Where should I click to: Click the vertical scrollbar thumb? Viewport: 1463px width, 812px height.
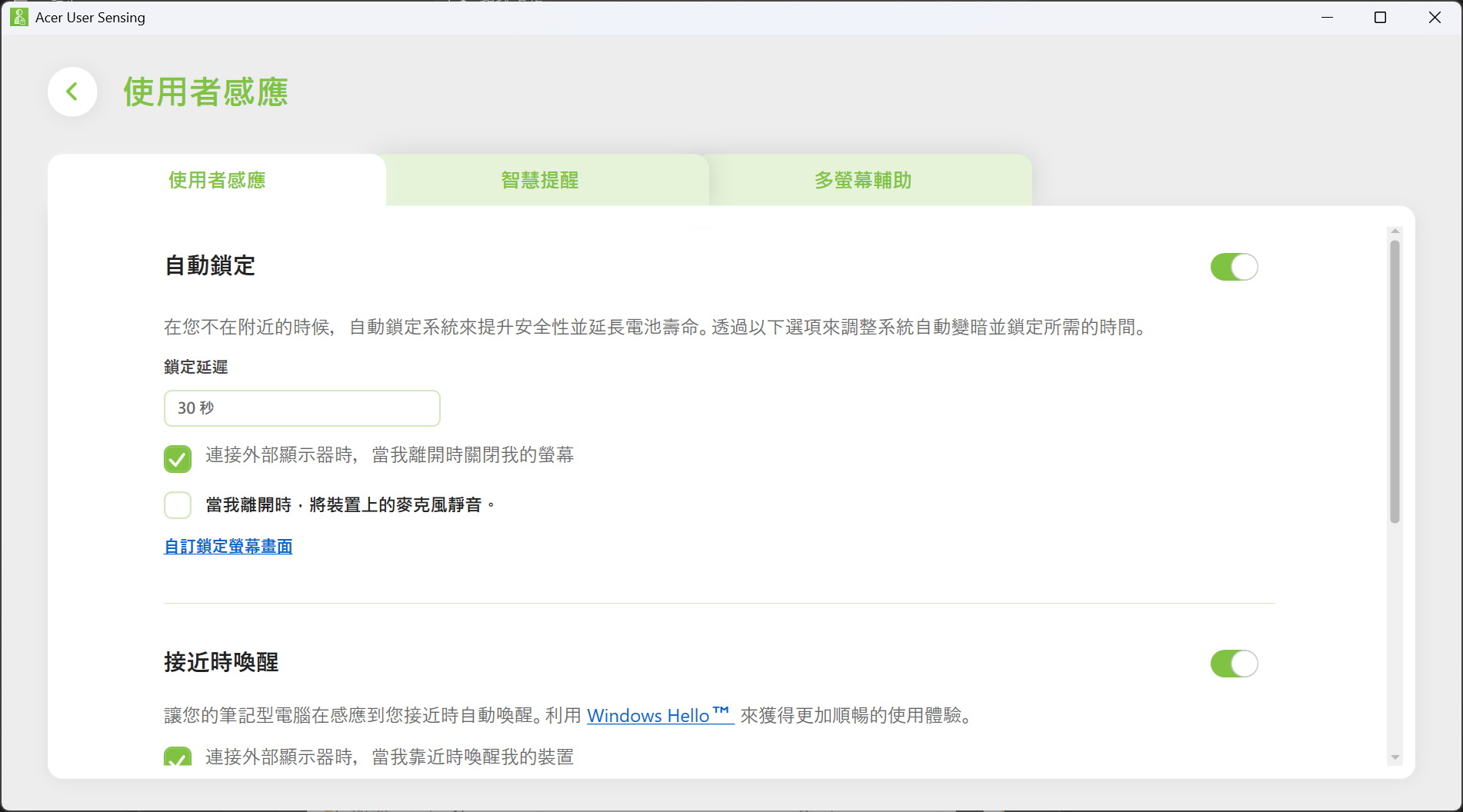(x=1395, y=381)
